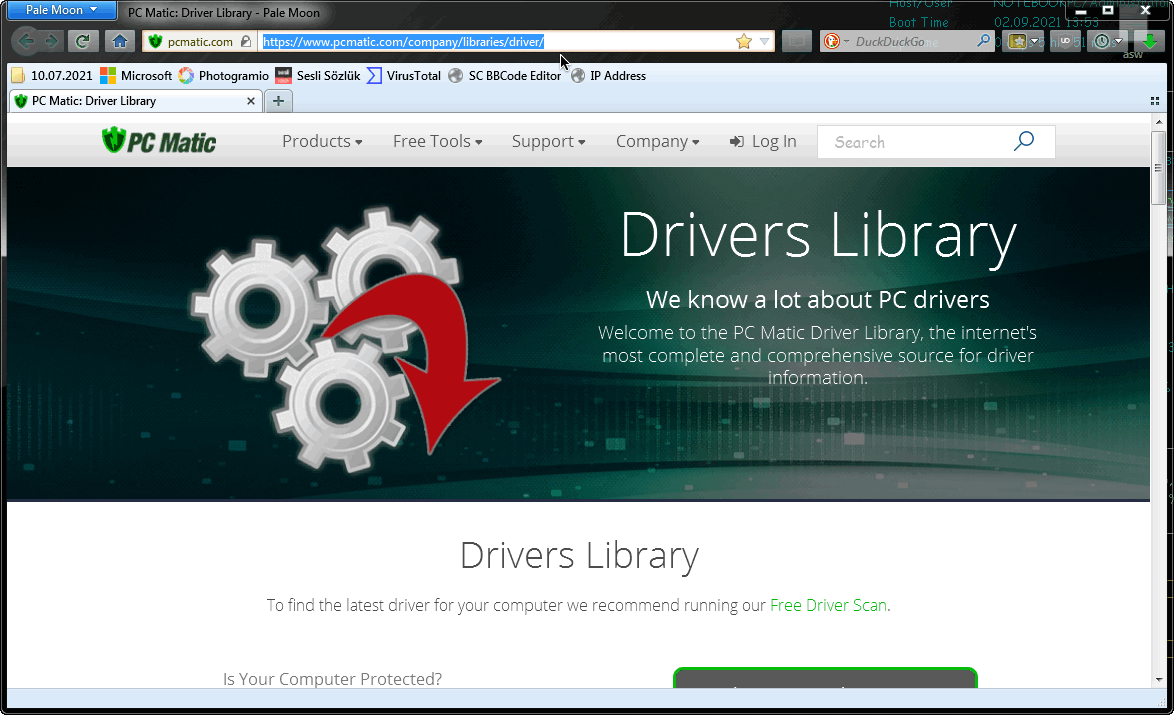Click the 'Drivers Library' banner title
This screenshot has height=715, width=1174.
pyautogui.click(x=818, y=235)
